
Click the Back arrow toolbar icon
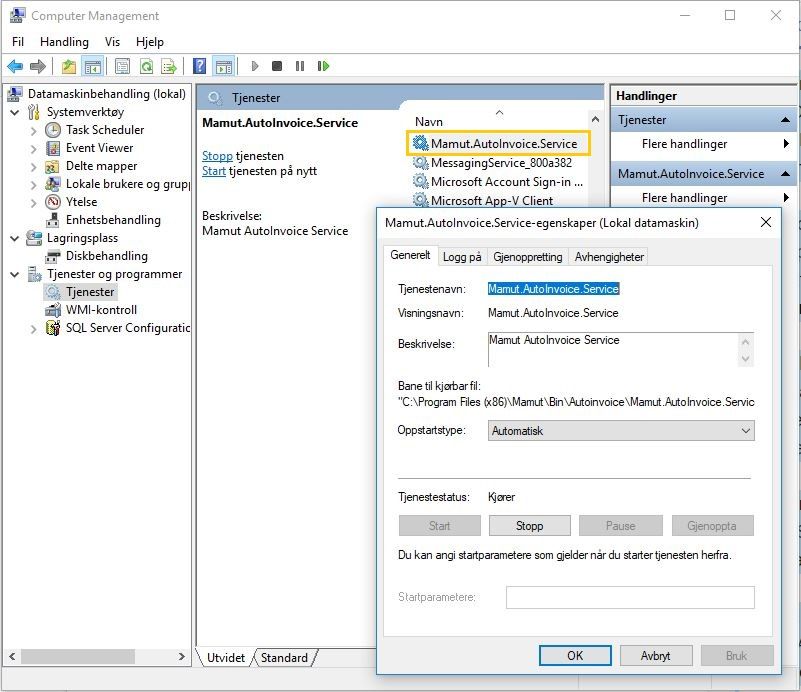(15, 66)
